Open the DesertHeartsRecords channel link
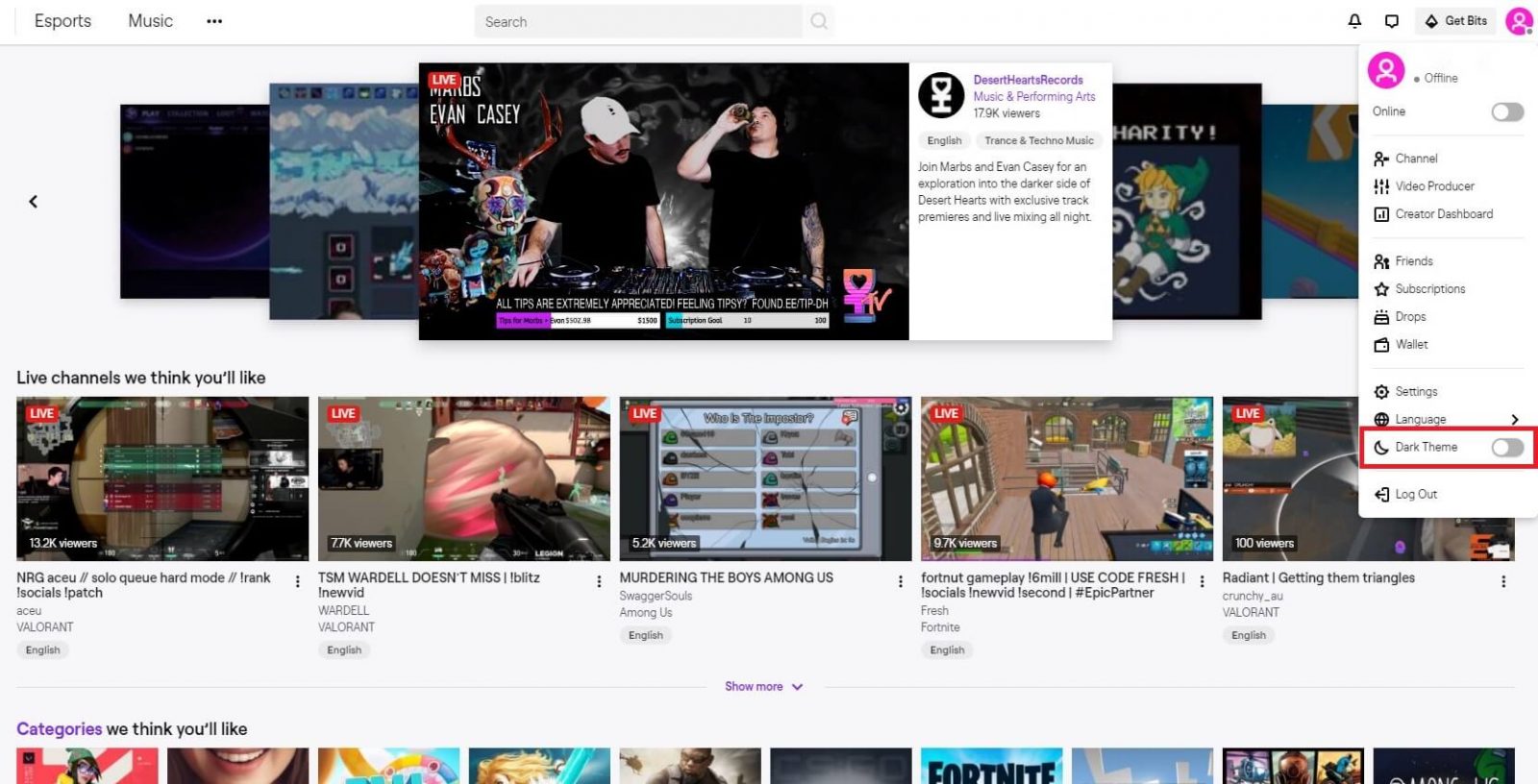Image resolution: width=1538 pixels, height=784 pixels. coord(1028,80)
